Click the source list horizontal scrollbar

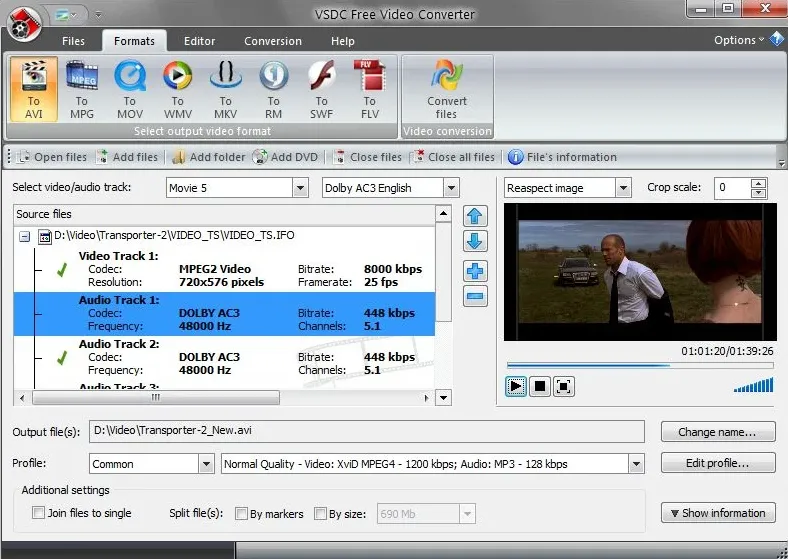point(156,398)
